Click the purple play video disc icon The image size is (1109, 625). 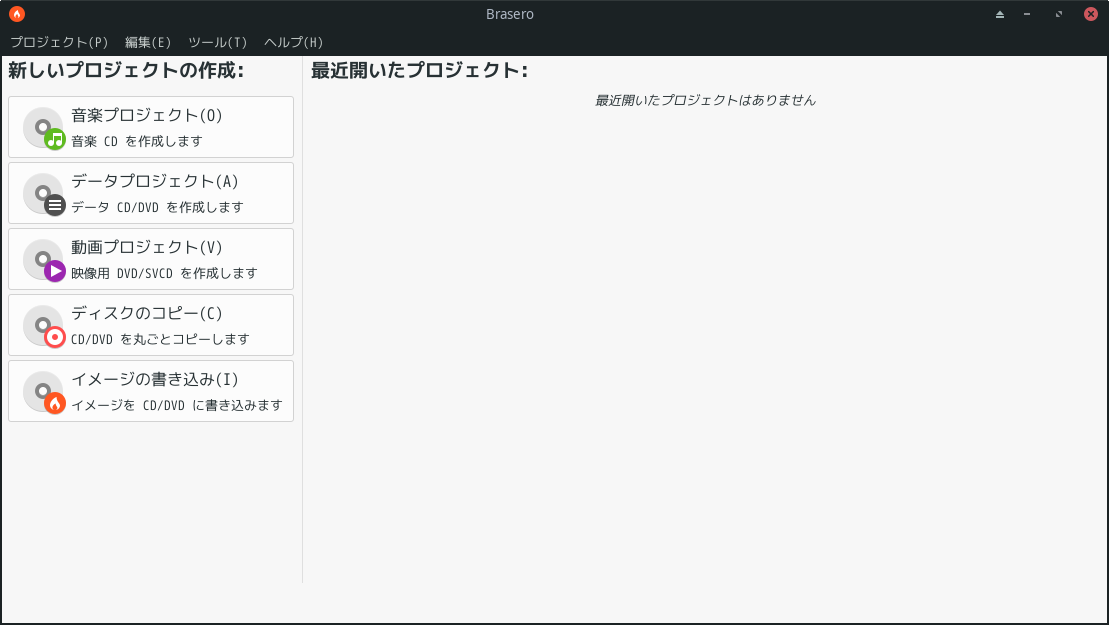44,259
